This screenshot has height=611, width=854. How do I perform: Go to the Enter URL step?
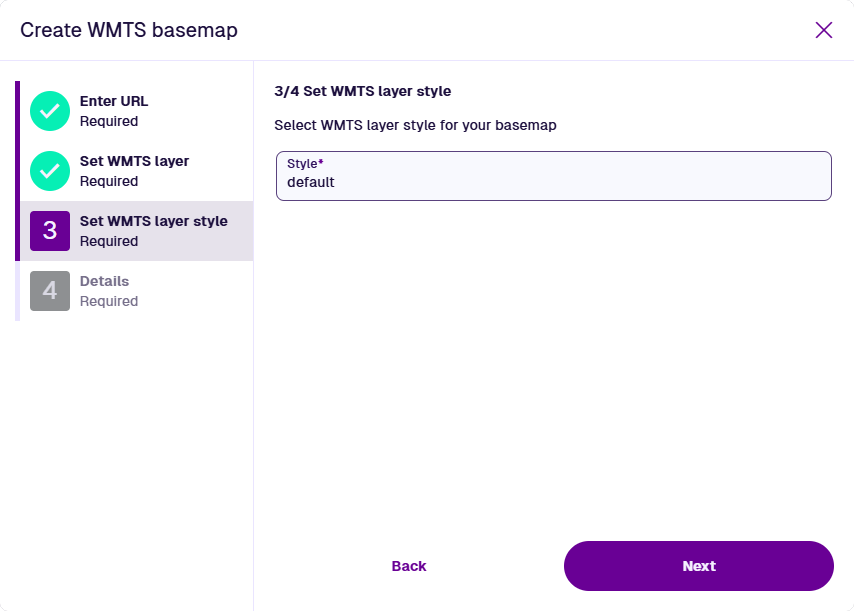pyautogui.click(x=114, y=101)
